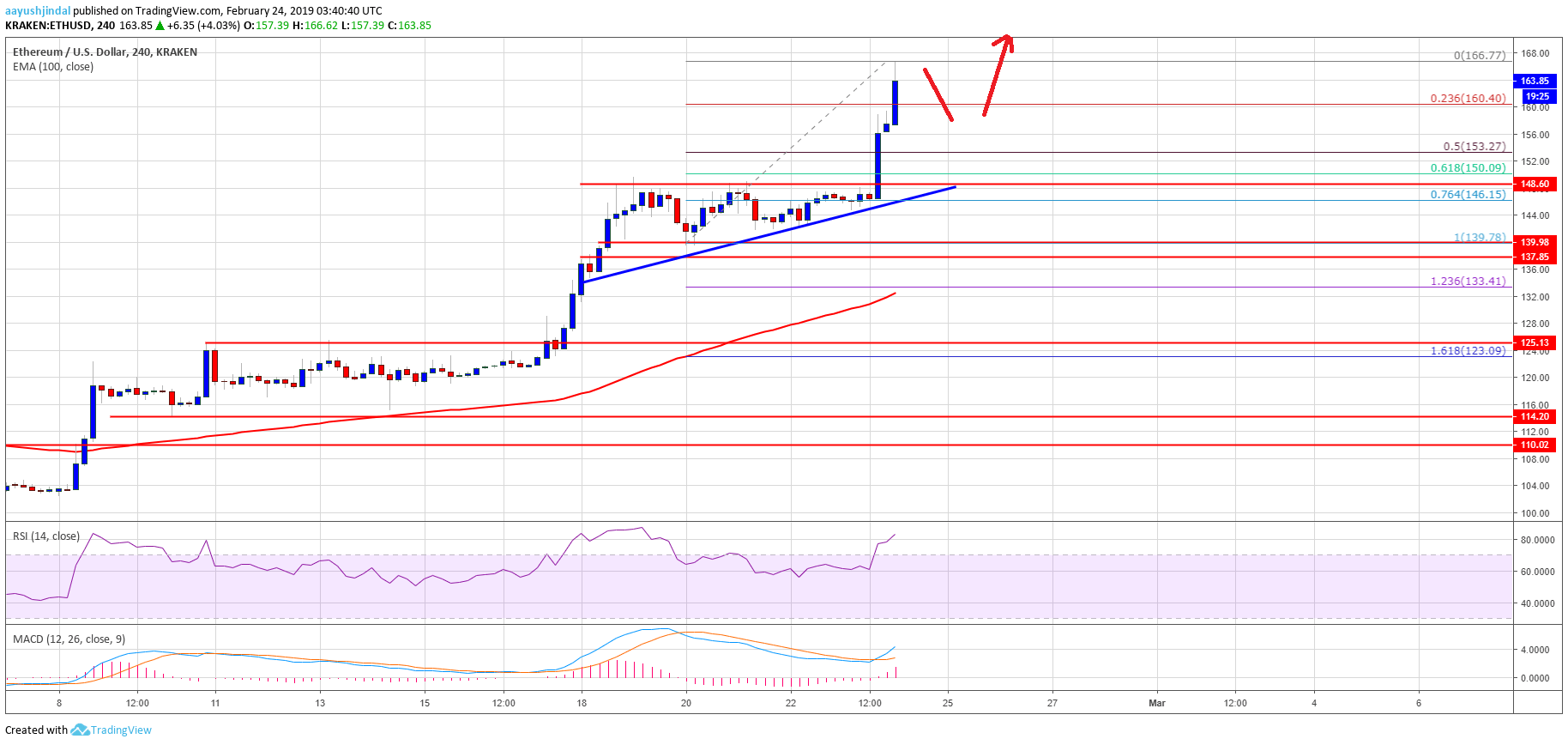Click the TradingView cloud logo icon

tap(80, 730)
